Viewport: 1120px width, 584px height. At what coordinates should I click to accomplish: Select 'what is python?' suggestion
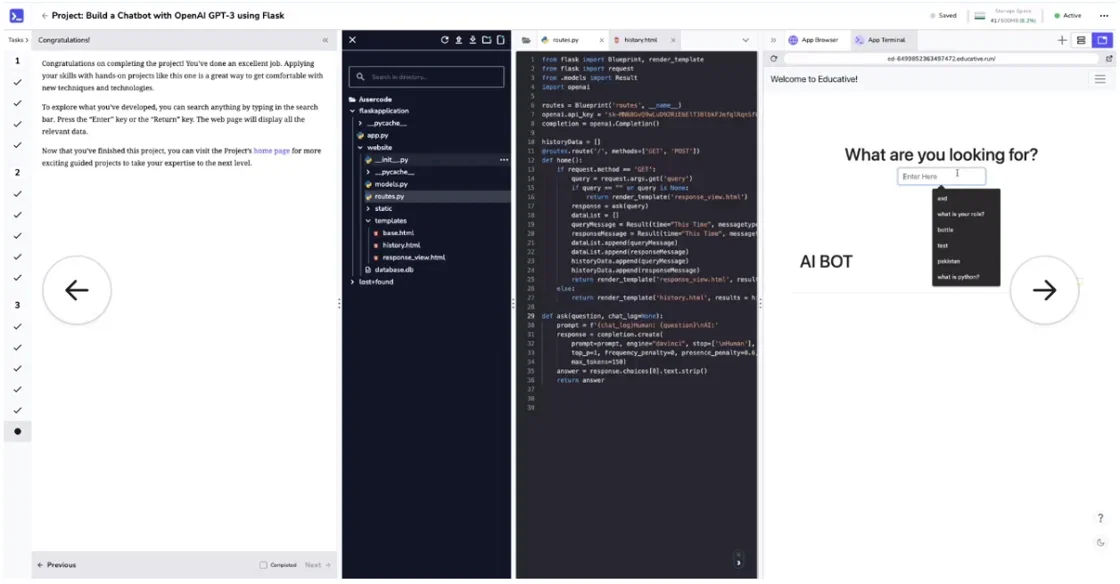[x=958, y=277]
